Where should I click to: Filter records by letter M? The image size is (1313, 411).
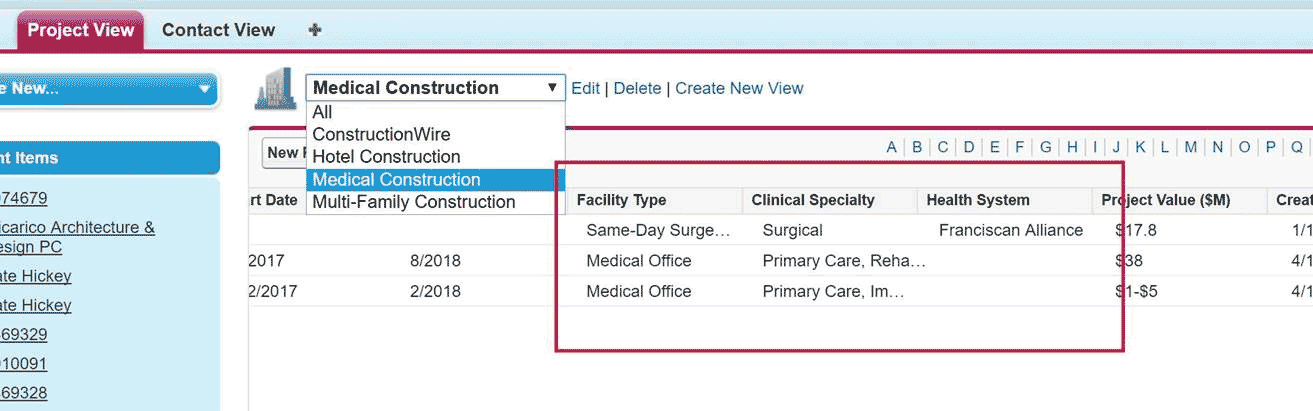click(x=1190, y=147)
